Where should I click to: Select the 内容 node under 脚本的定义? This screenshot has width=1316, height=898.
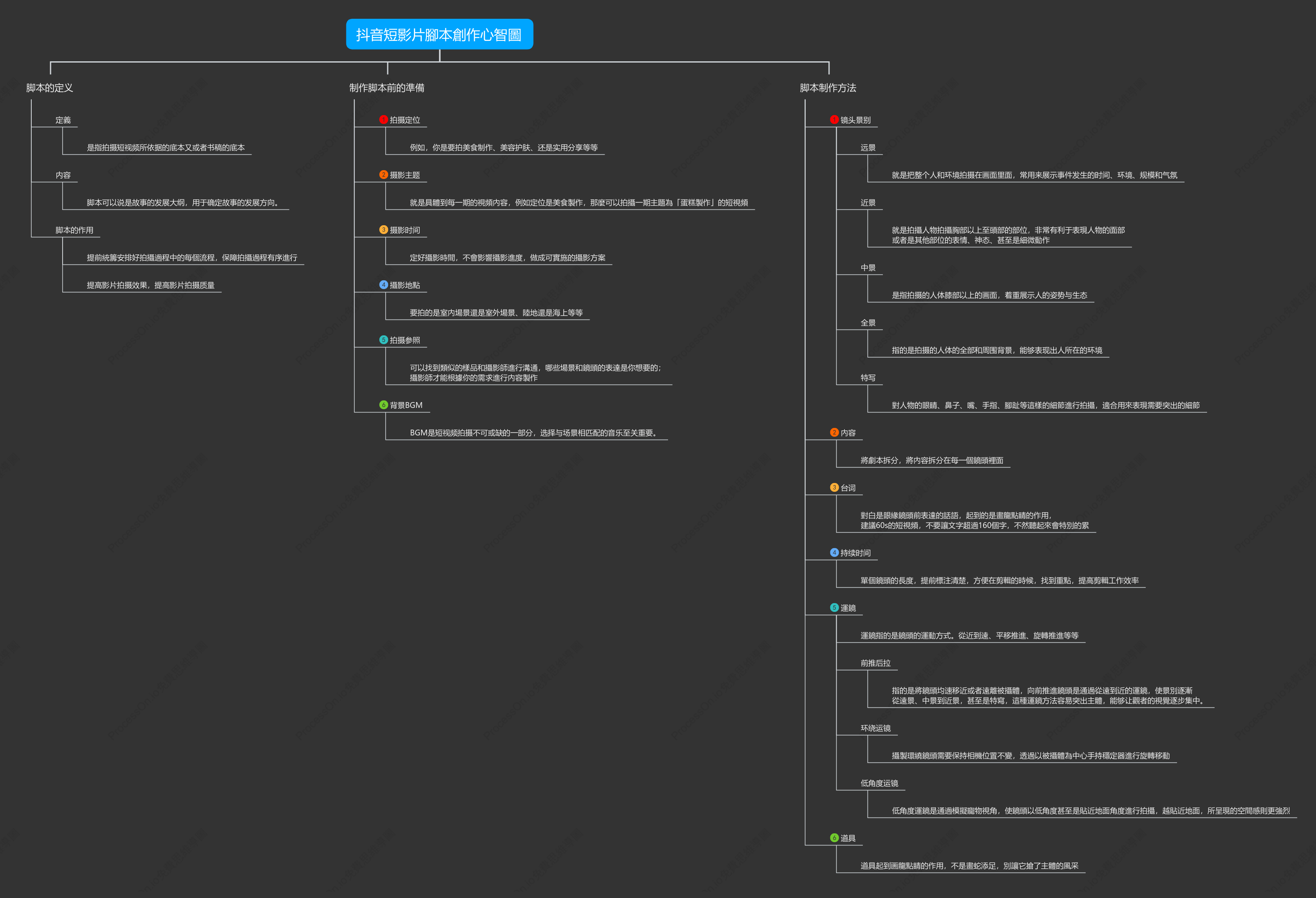[63, 175]
